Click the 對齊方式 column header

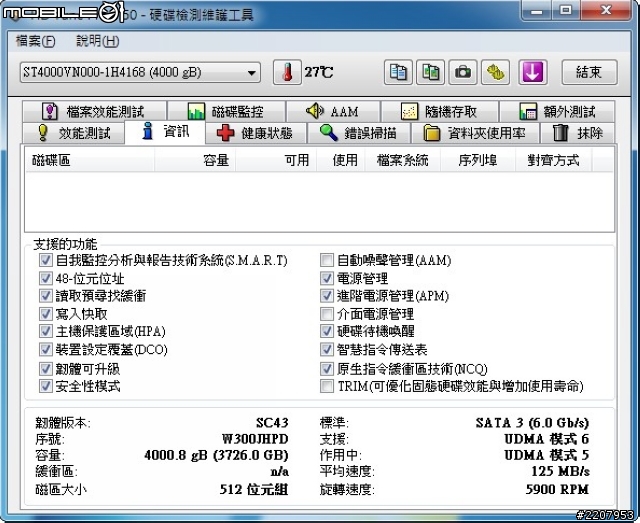click(x=553, y=160)
